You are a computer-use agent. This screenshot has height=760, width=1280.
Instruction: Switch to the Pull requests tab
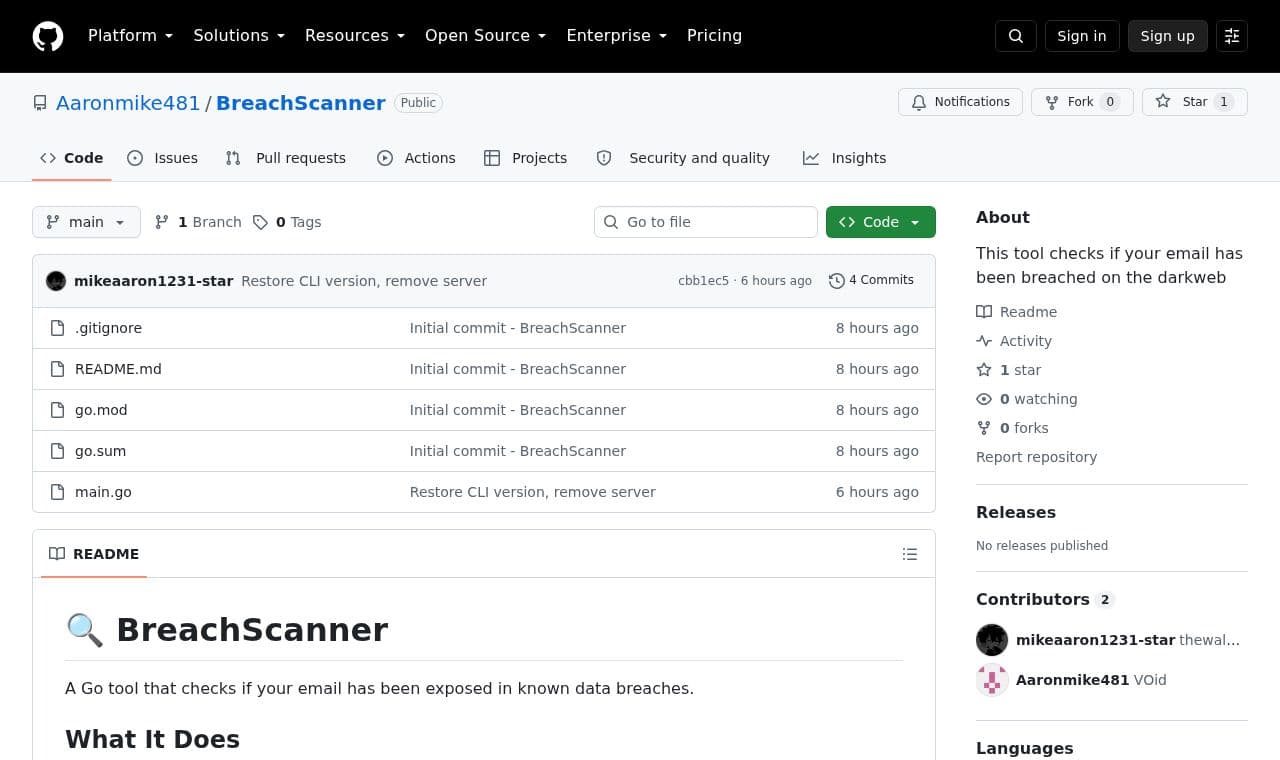click(286, 158)
